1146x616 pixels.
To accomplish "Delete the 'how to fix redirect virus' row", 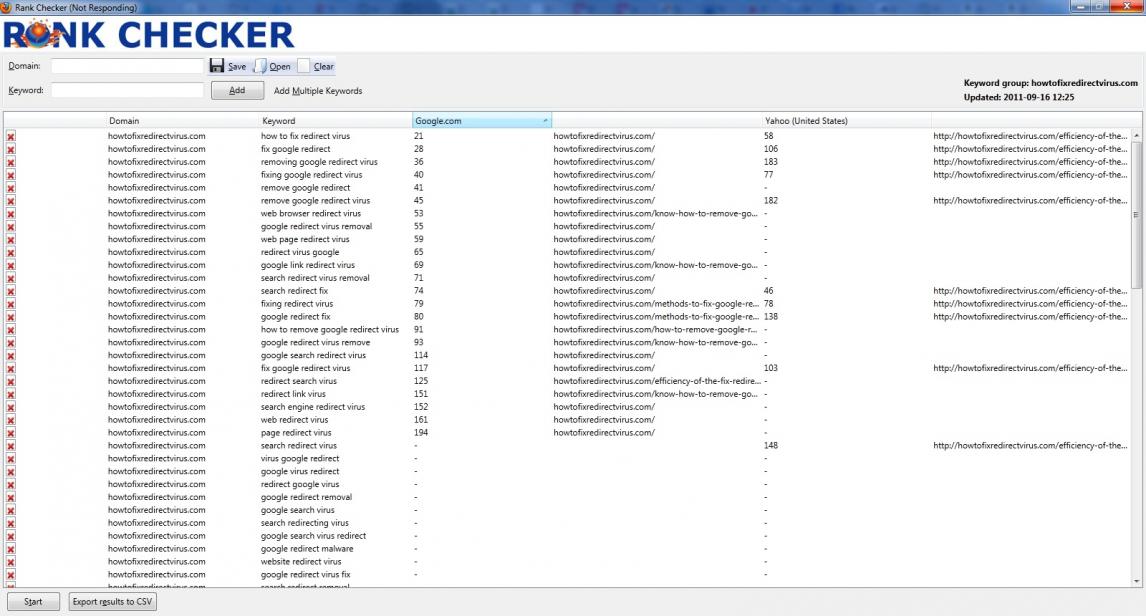I will pyautogui.click(x=11, y=137).
